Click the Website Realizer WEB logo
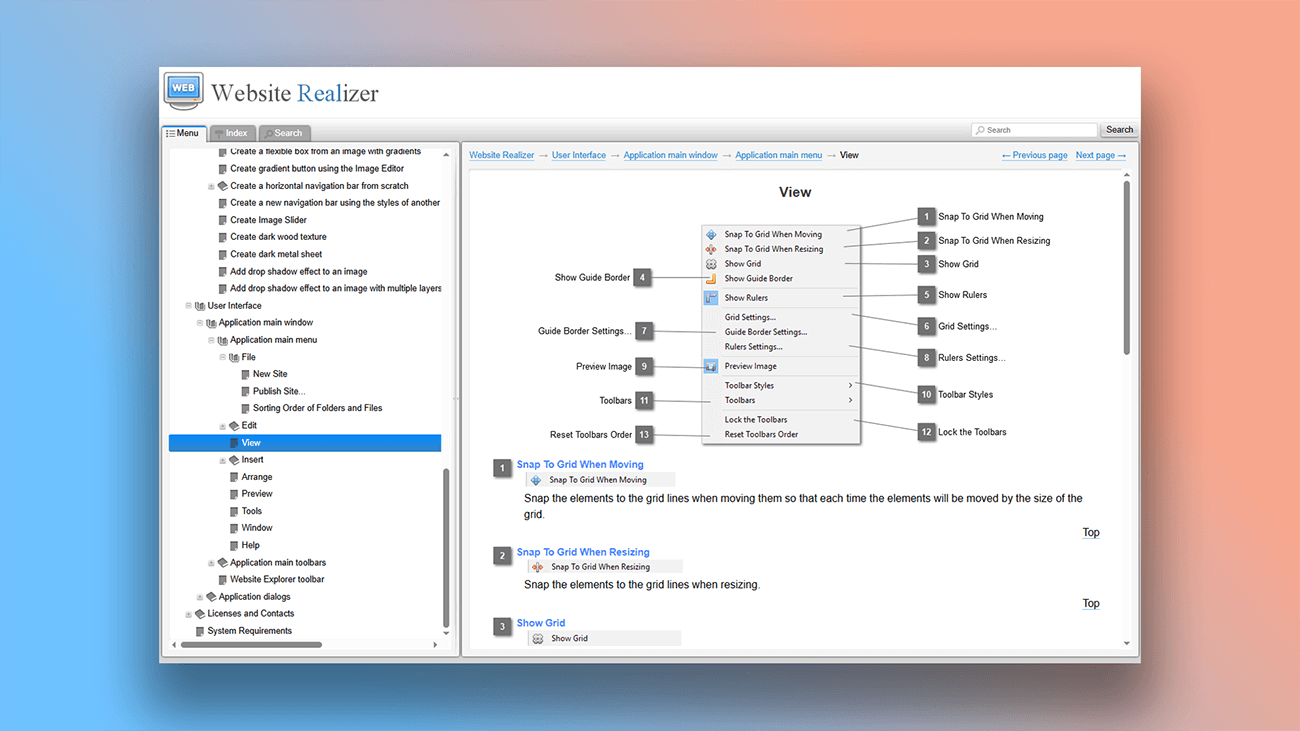 (183, 89)
